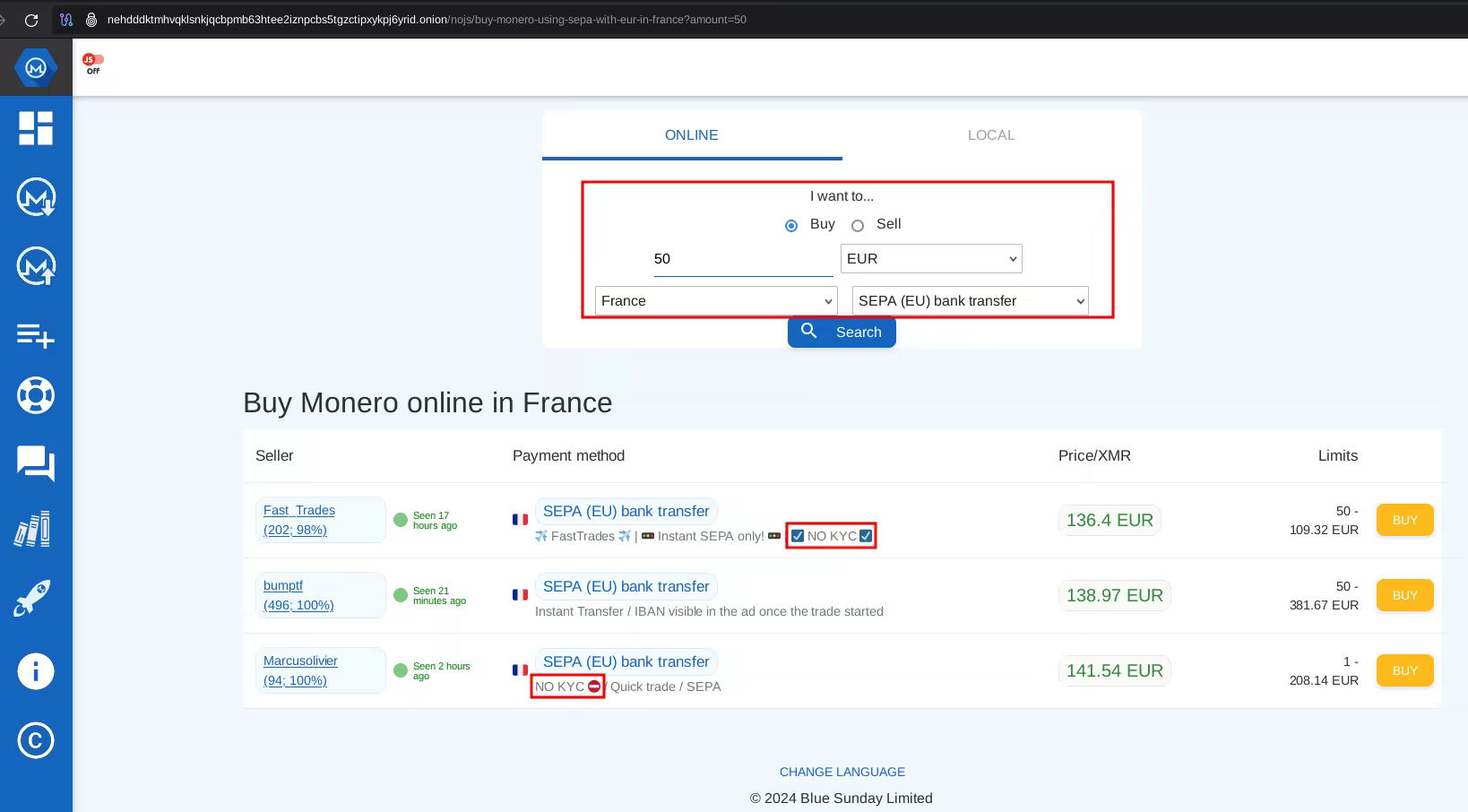1468x812 pixels.
Task: Click the green online dot for bumptf
Action: coord(401,595)
